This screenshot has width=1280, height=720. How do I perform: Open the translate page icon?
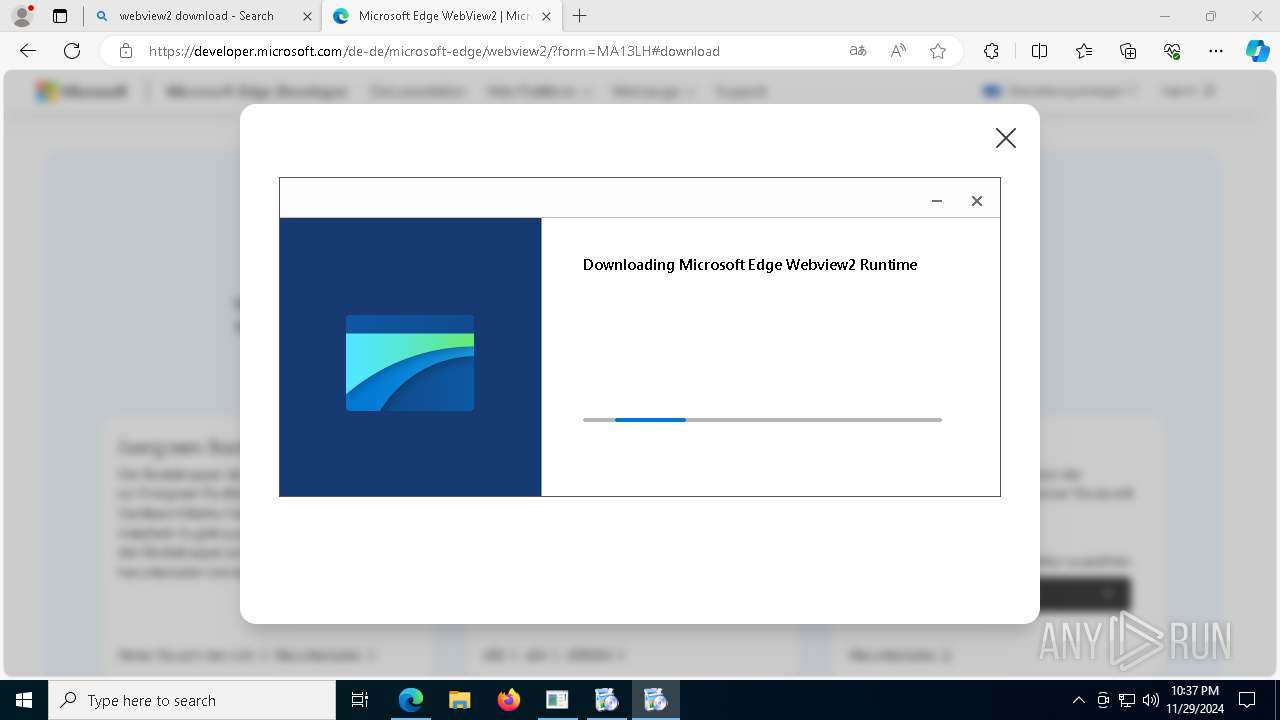pos(858,51)
